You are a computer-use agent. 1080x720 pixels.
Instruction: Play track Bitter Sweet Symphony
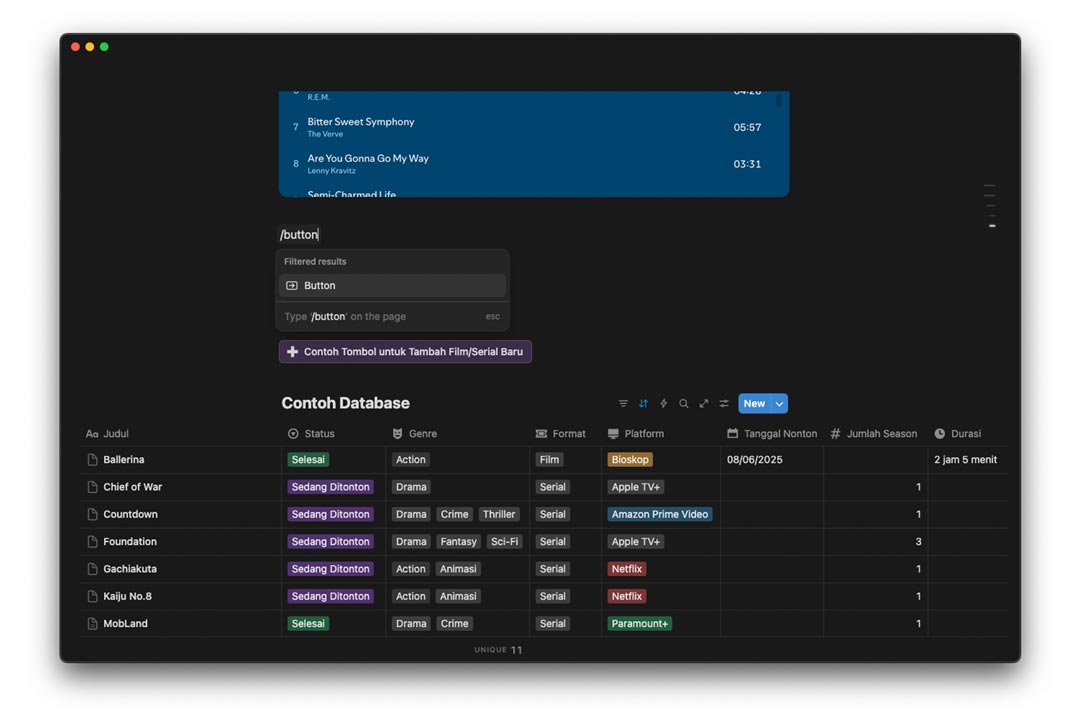point(361,122)
